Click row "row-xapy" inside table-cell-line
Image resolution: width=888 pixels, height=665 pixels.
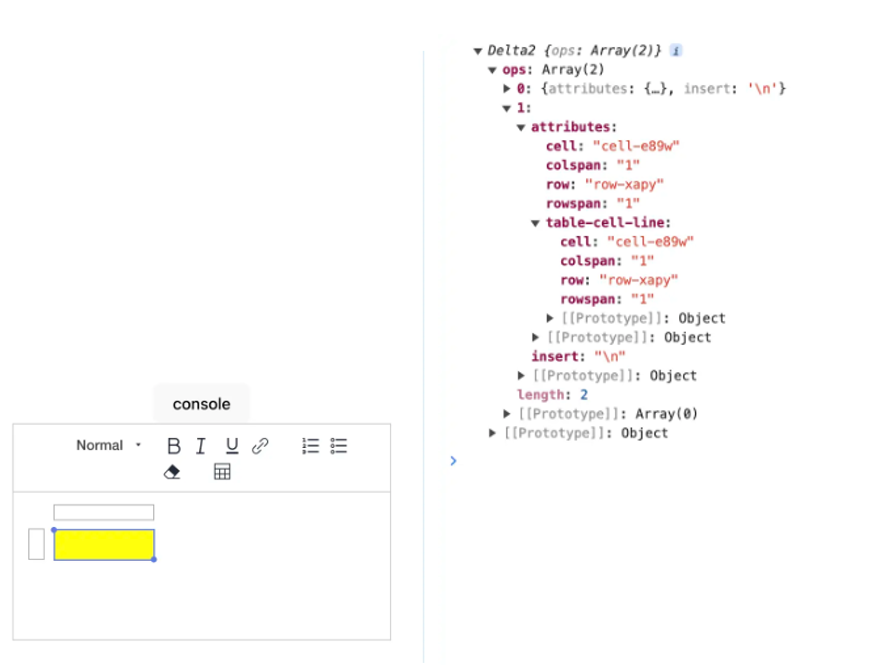click(x=638, y=280)
